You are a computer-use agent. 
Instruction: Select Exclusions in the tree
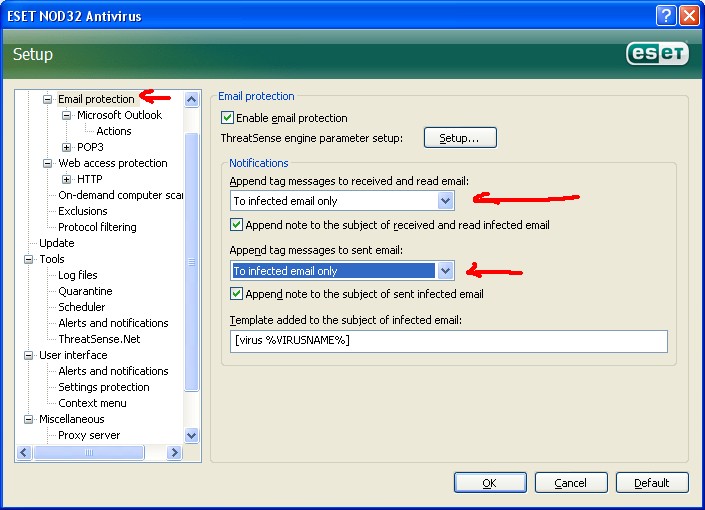(83, 211)
